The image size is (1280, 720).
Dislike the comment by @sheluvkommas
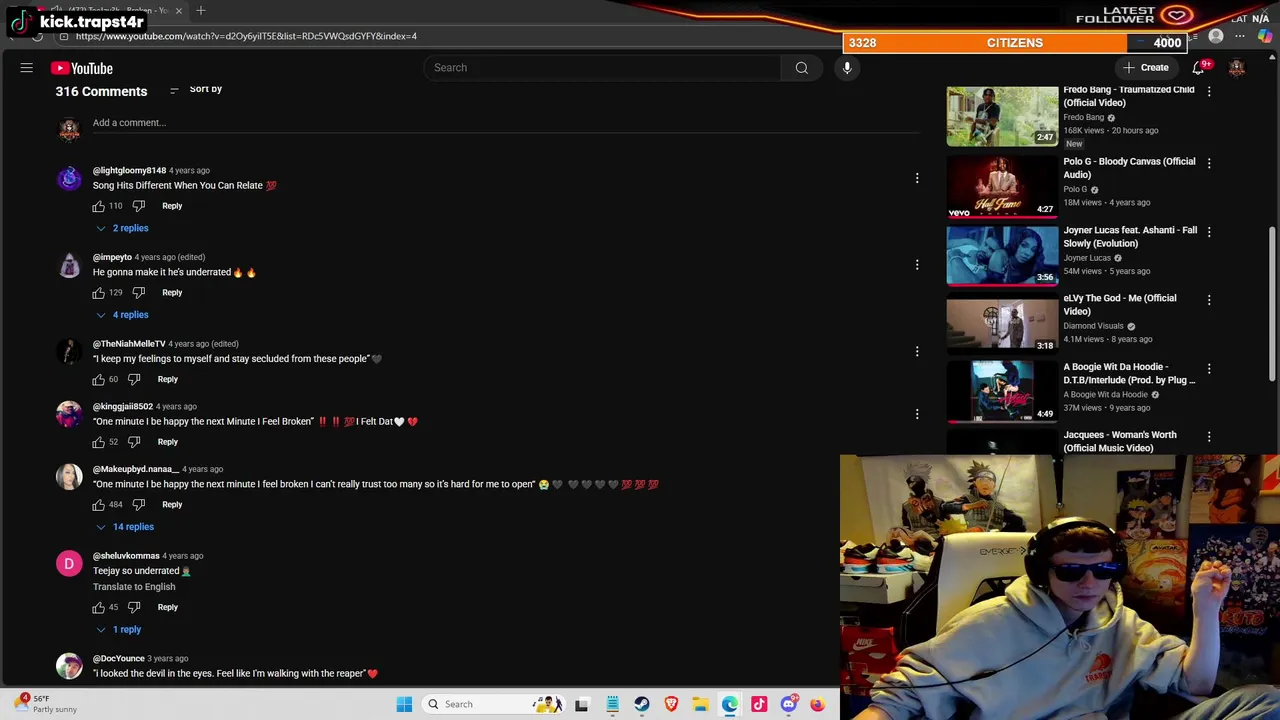click(134, 607)
